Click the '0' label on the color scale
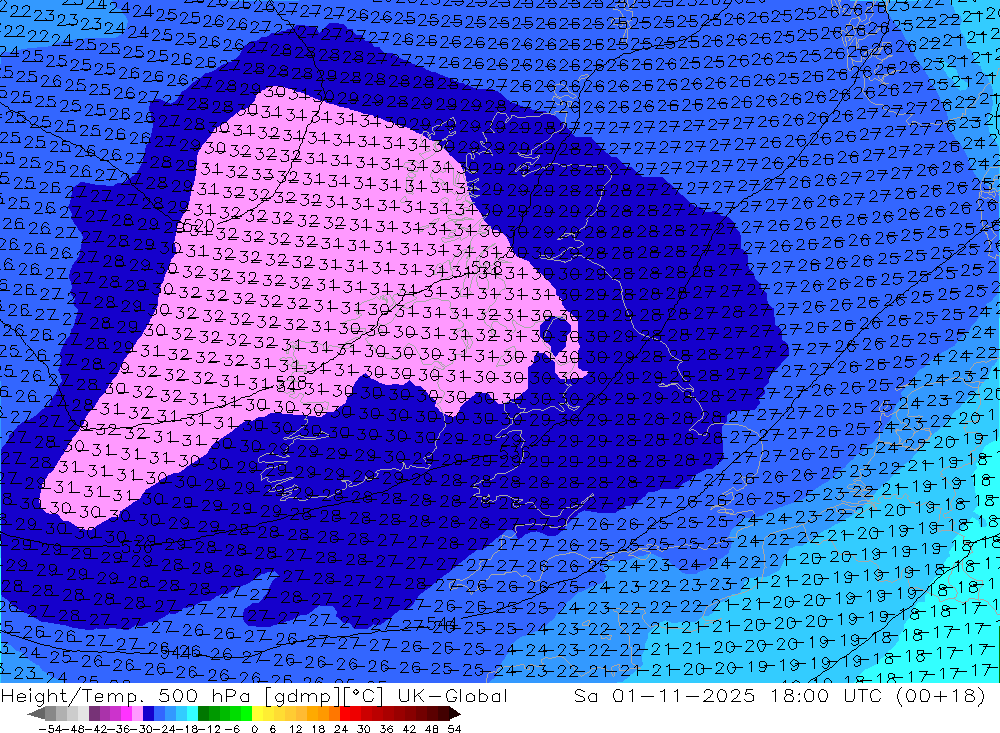 [x=254, y=729]
